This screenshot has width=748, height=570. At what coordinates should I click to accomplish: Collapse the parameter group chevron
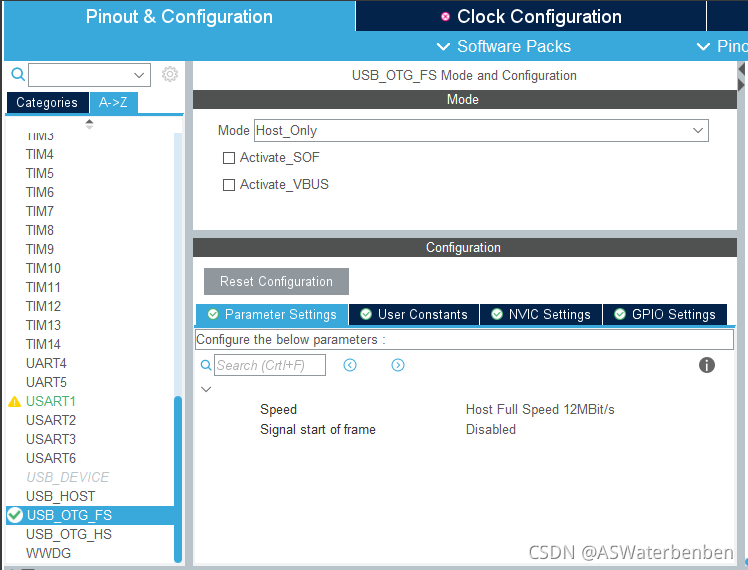(206, 389)
